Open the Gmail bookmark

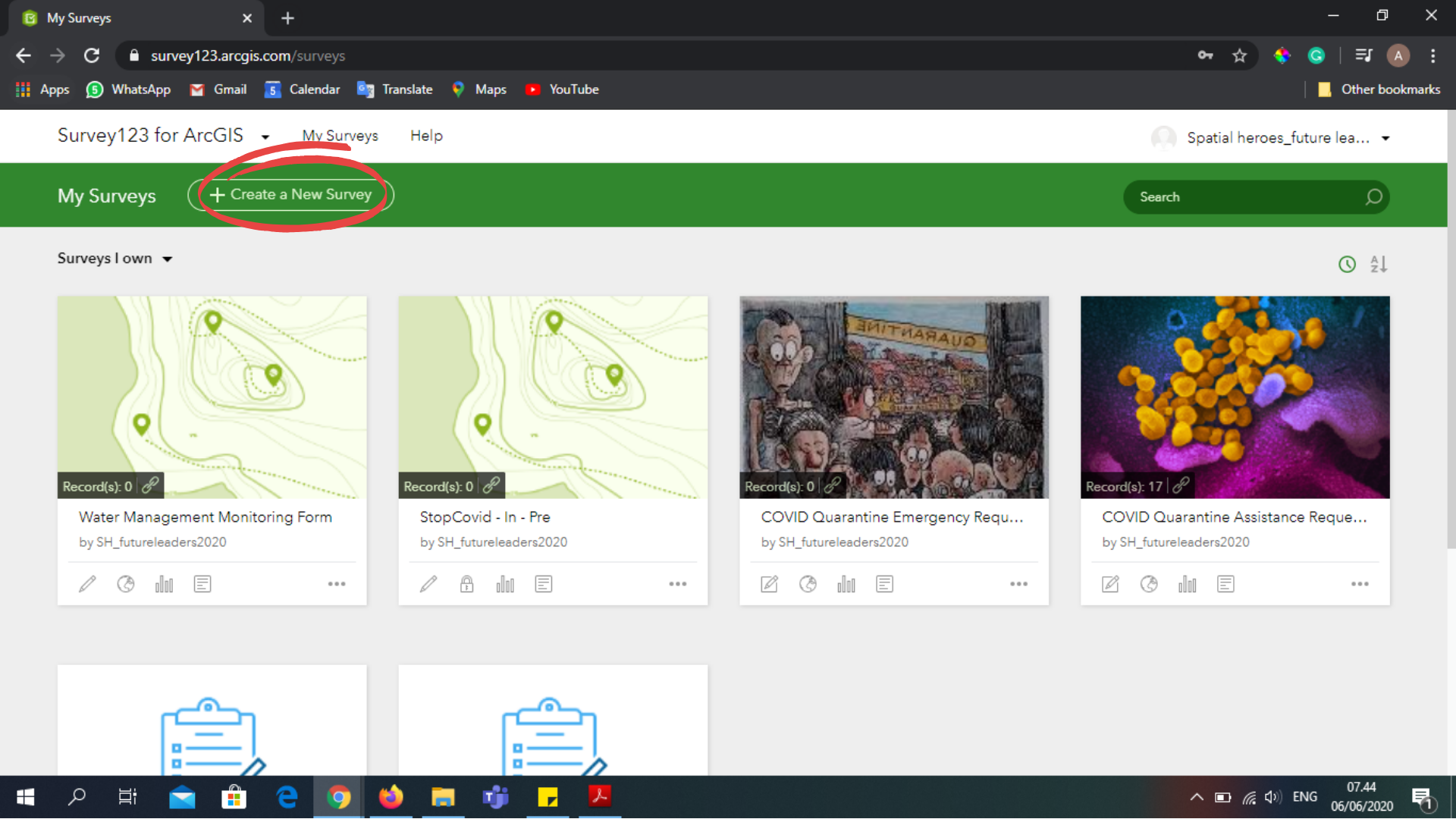click(218, 89)
